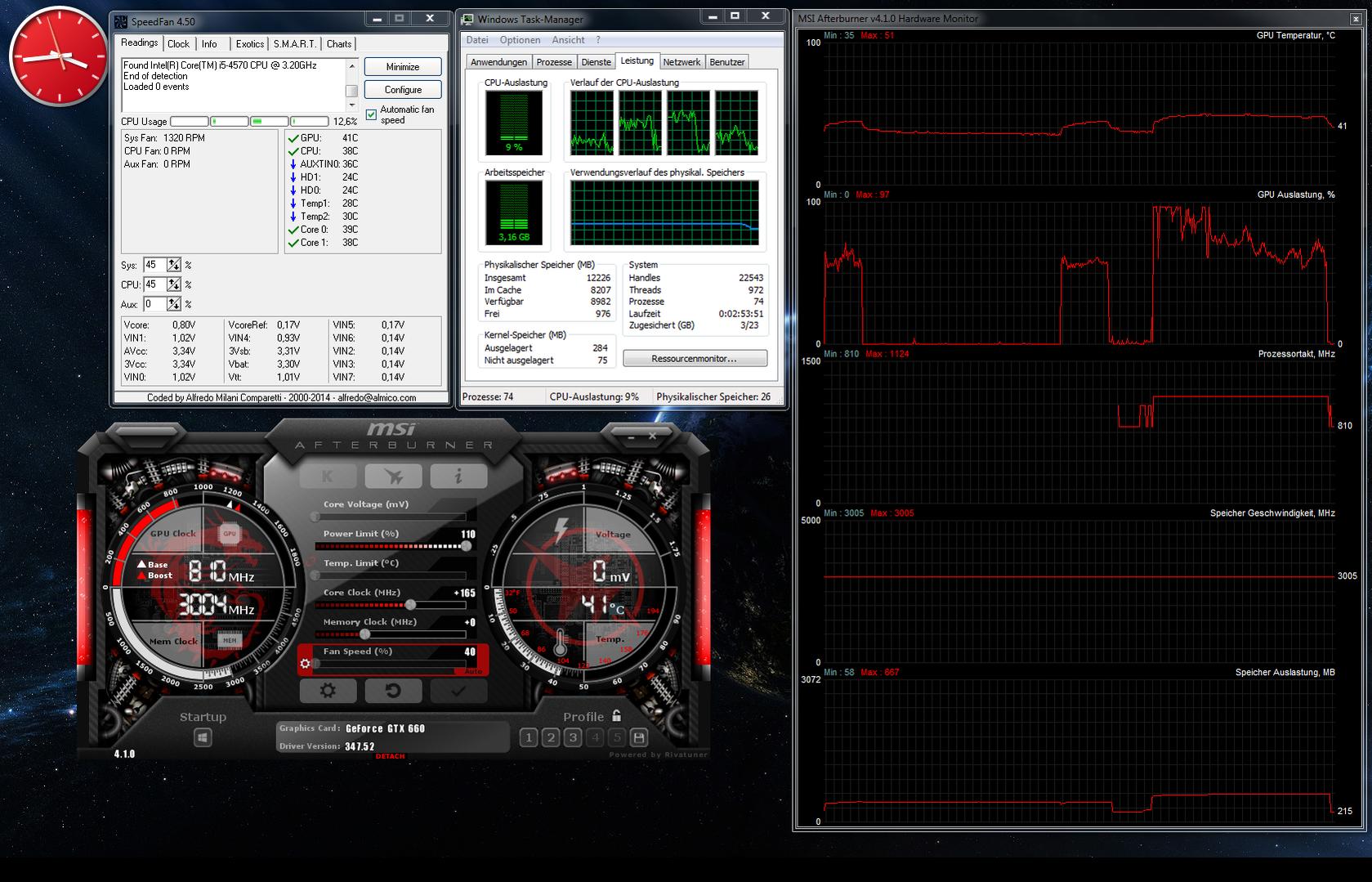Open the Exotics tab in SpeedFan
The height and width of the screenshot is (882, 1372).
(x=250, y=44)
